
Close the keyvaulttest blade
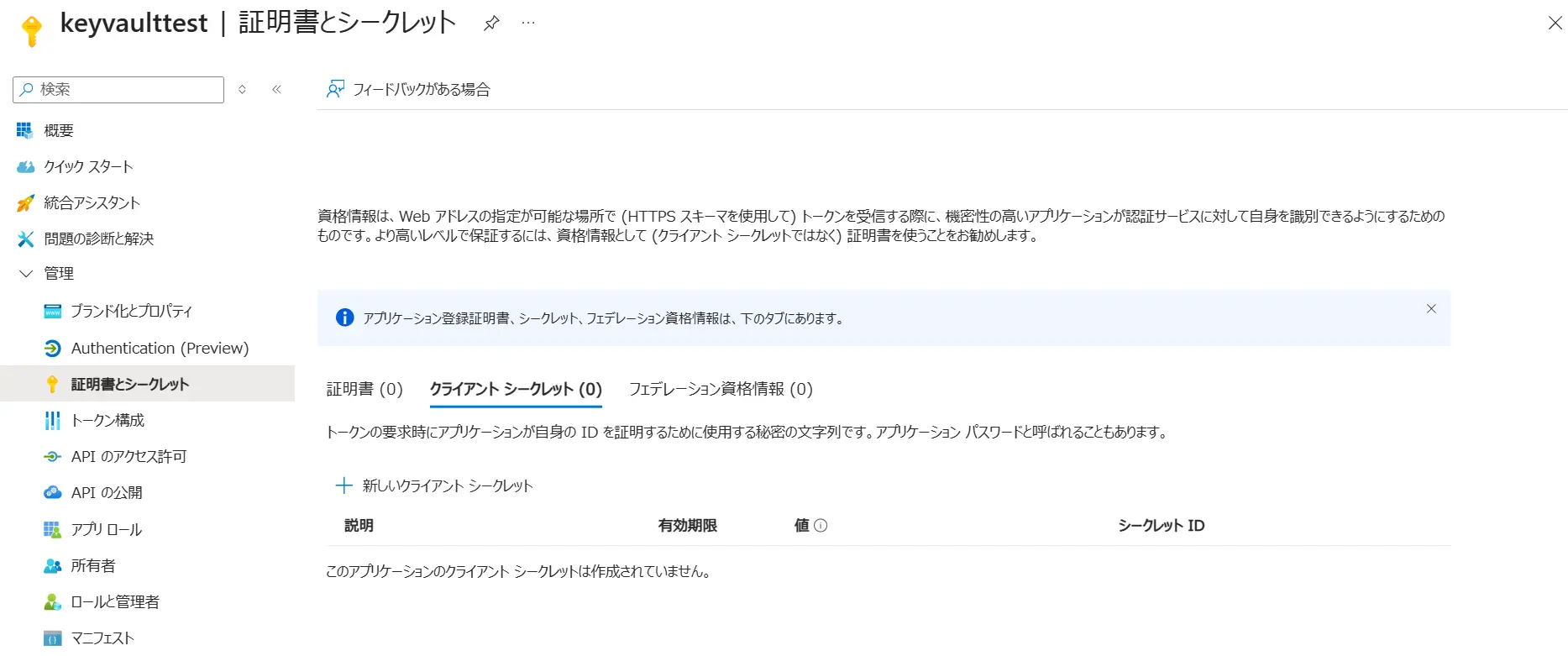1555,24
